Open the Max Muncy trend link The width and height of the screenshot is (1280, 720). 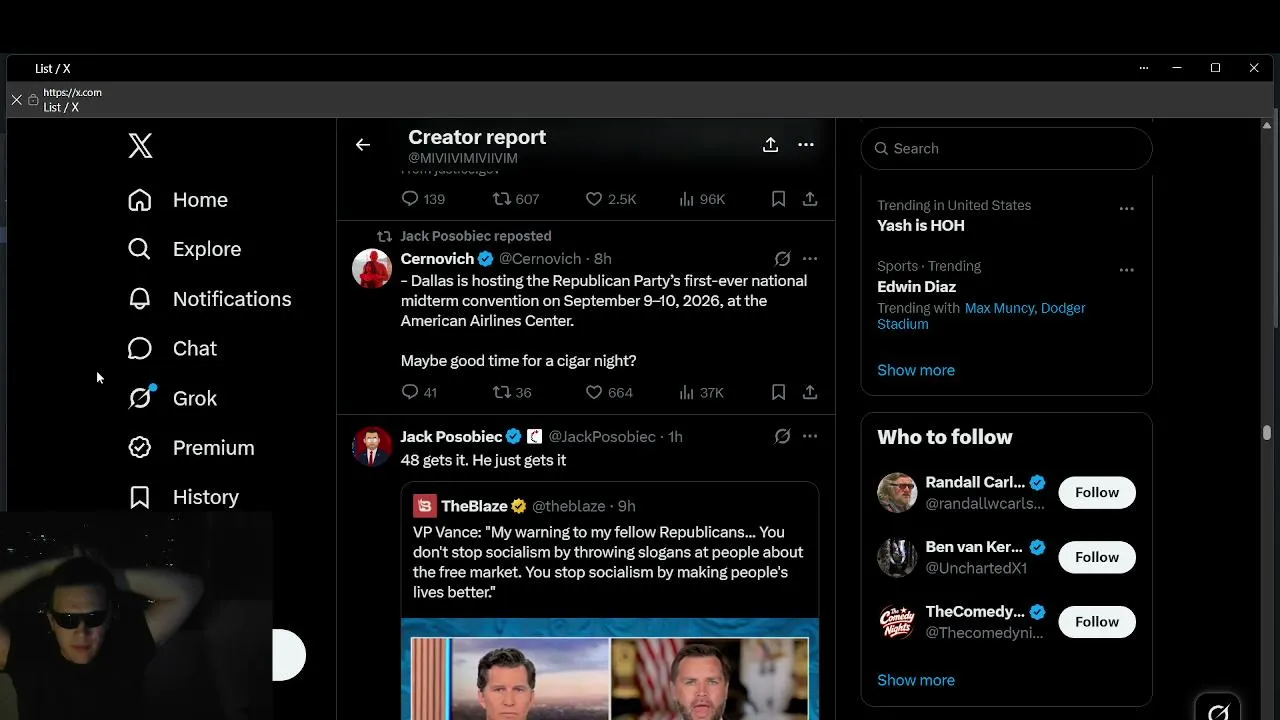(x=1000, y=308)
